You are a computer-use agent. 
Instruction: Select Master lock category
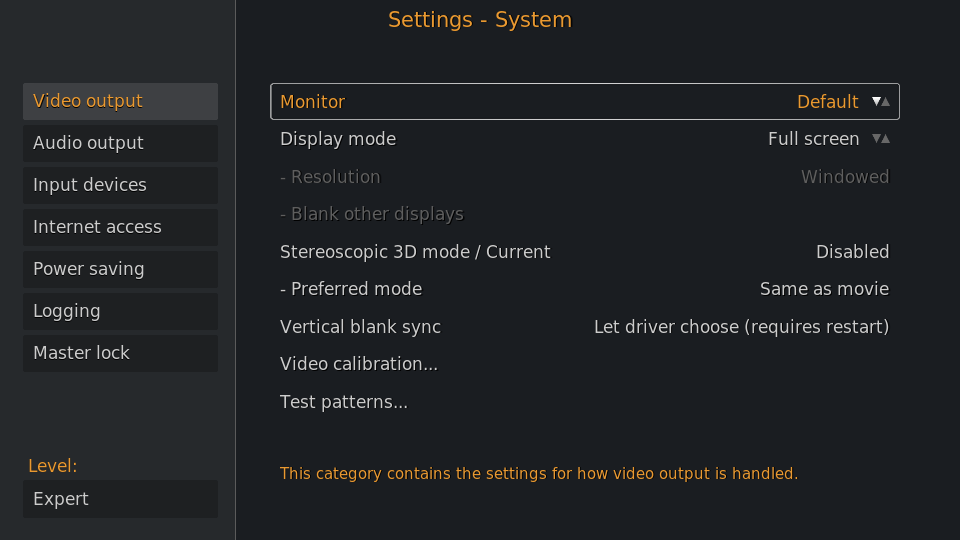(x=121, y=353)
